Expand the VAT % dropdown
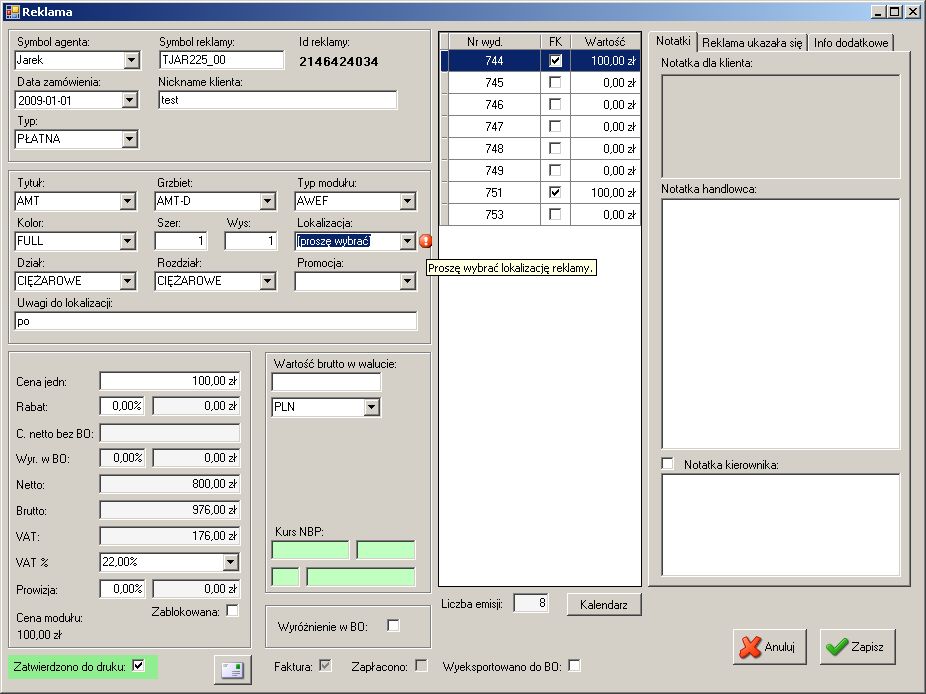This screenshot has height=694, width=926. coord(231,563)
